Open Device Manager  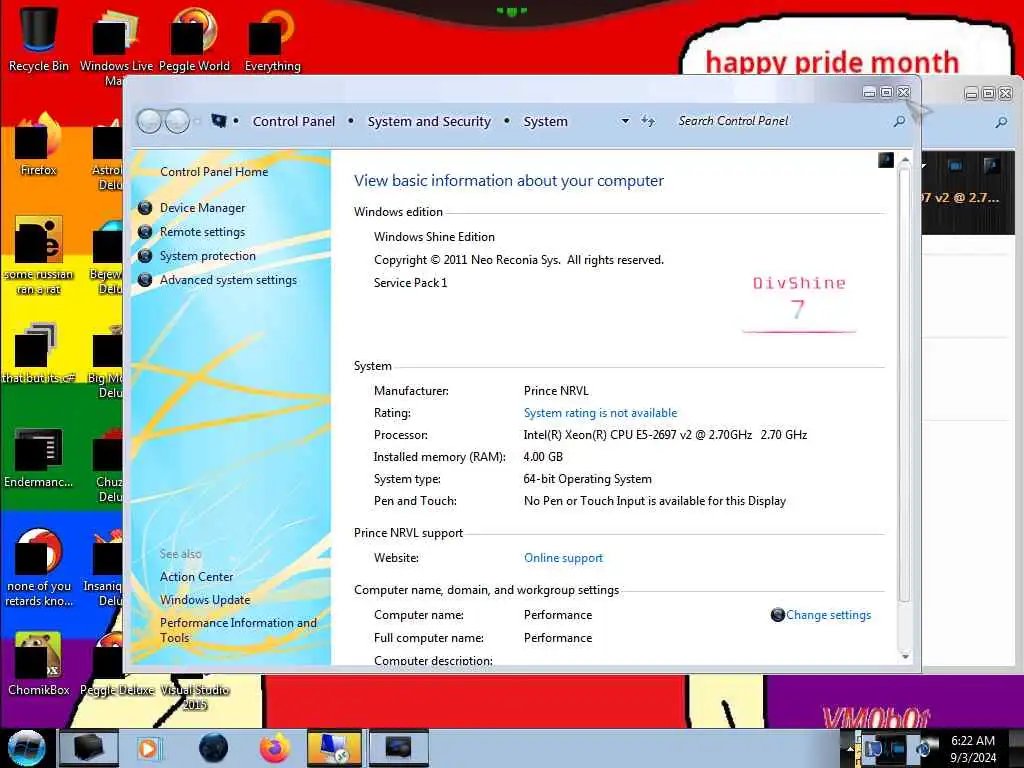coord(202,208)
